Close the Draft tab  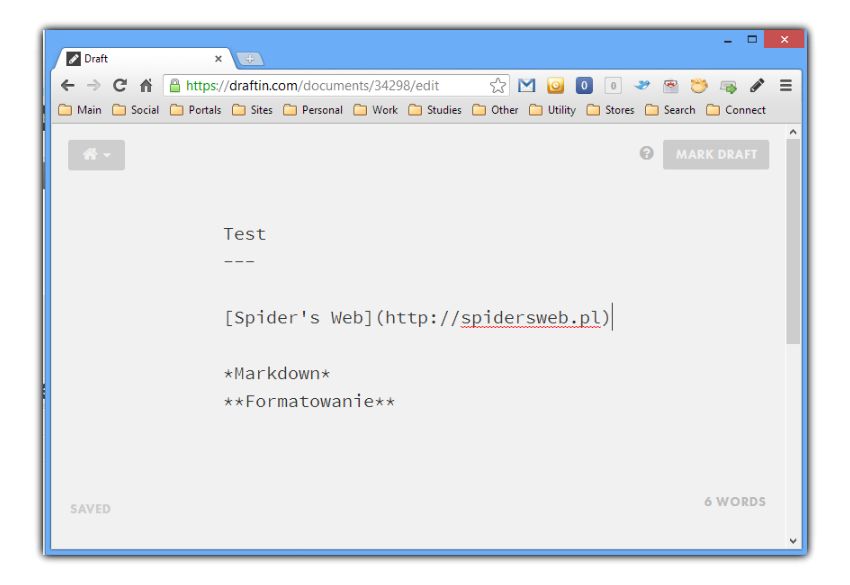pos(218,59)
